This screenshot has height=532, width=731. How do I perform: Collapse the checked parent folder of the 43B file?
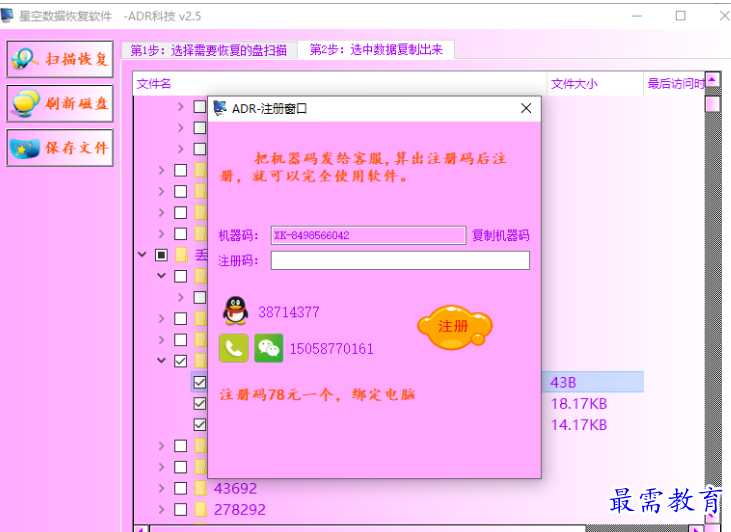click(161, 360)
